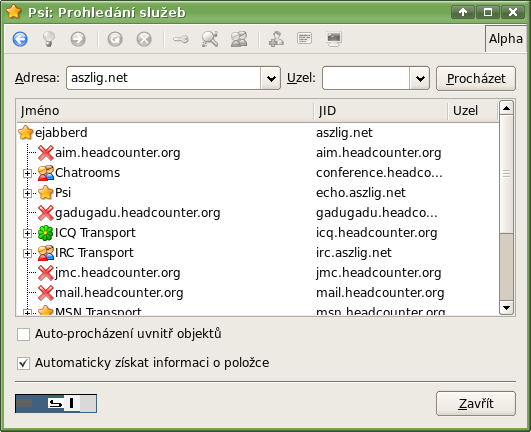This screenshot has width=531, height=432.
Task: Click the conference.headco... JID cell
Action: pyautogui.click(x=379, y=173)
